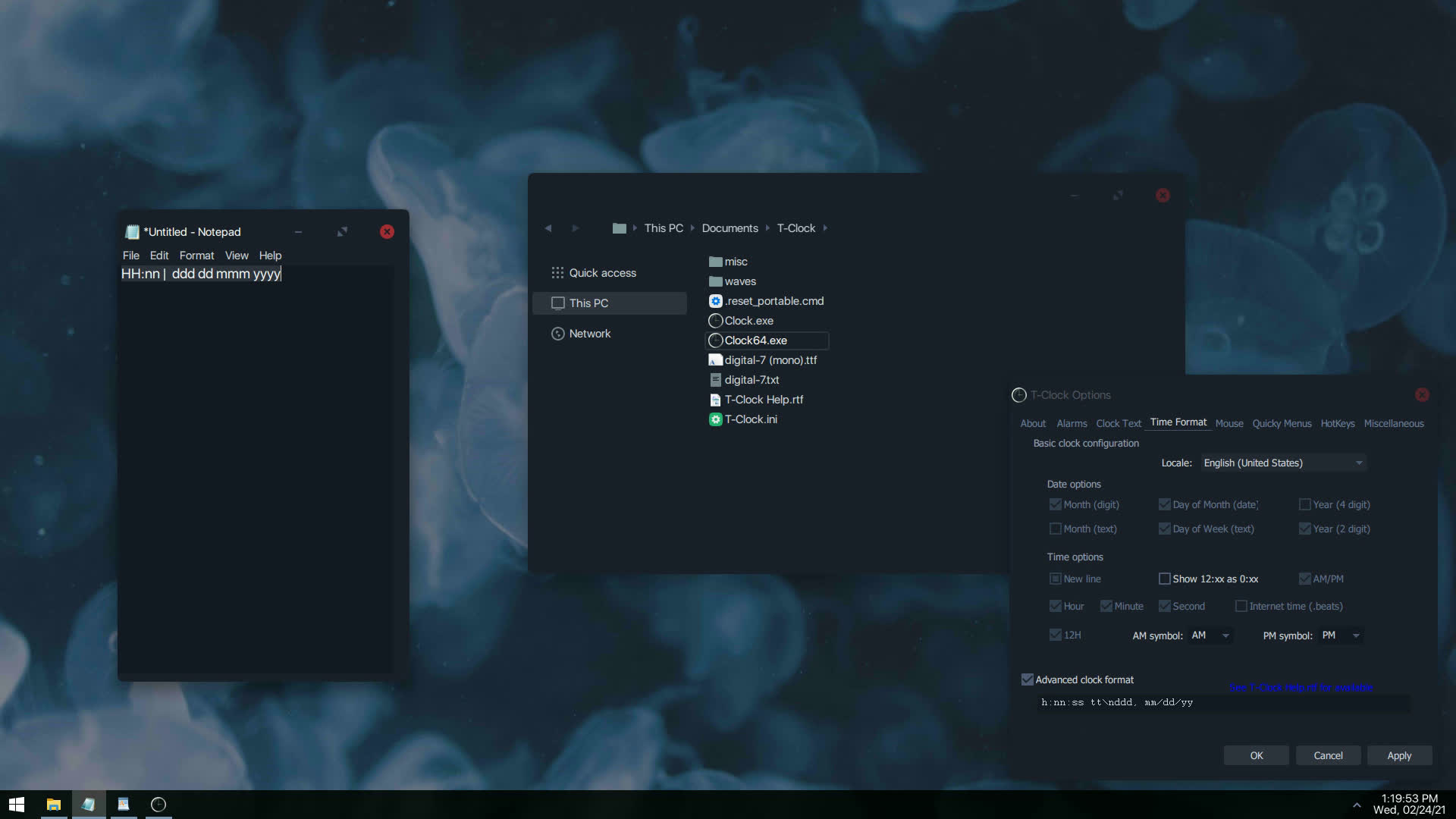
Task: Click the T-Clock icon in the taskbar
Action: (x=158, y=805)
